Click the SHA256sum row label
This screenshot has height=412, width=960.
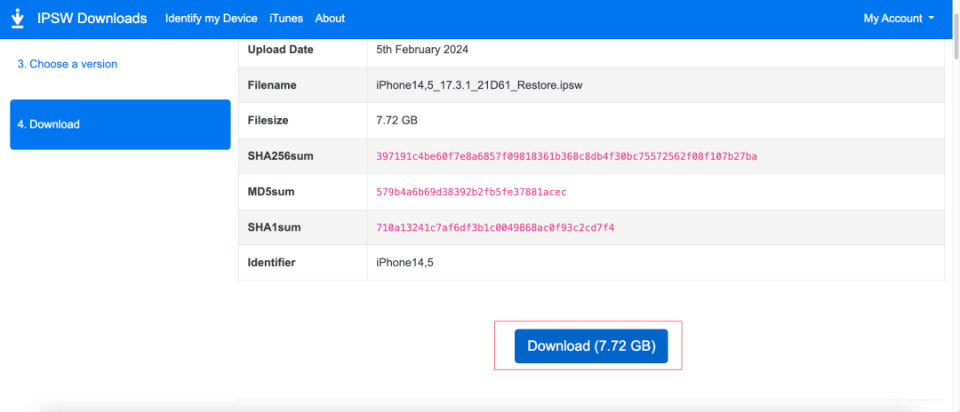pos(280,156)
